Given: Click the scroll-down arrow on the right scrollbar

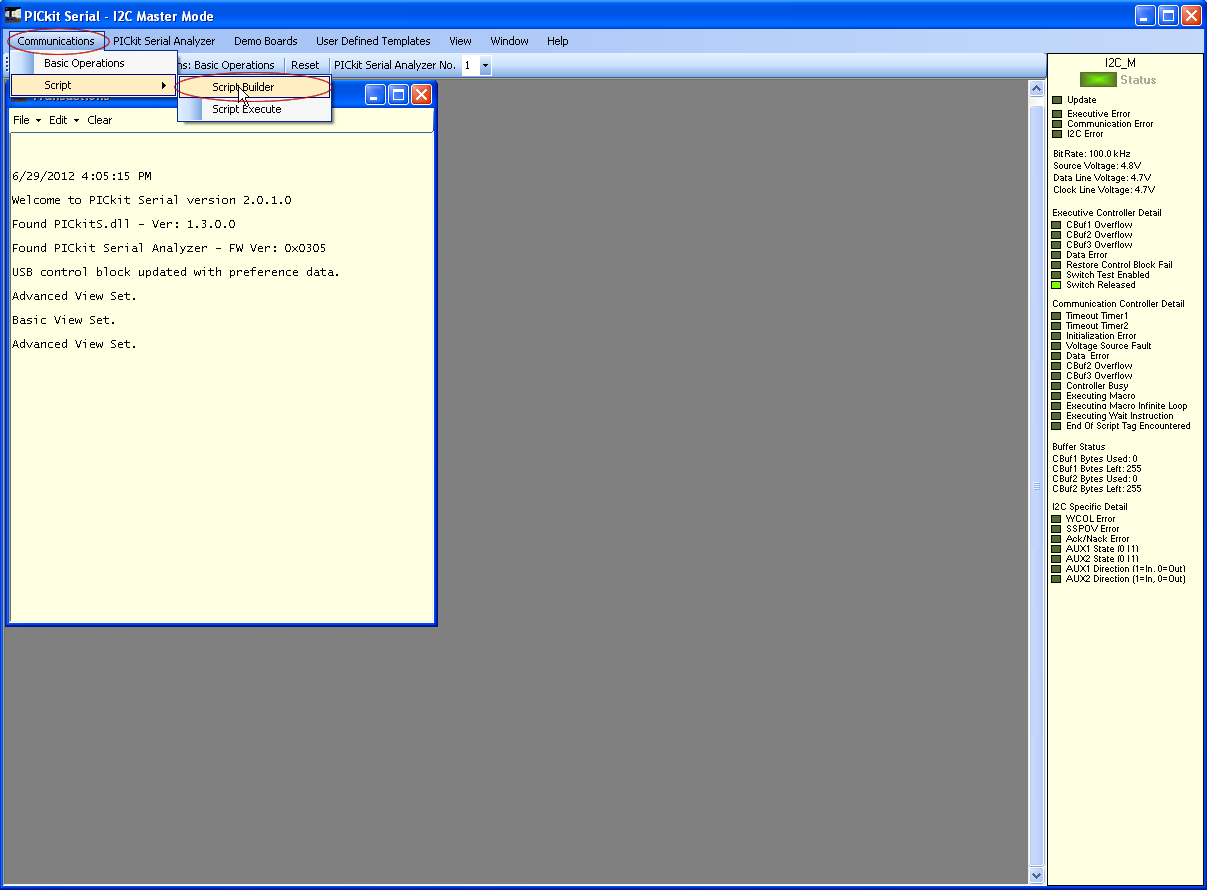Looking at the screenshot, I should point(1036,876).
